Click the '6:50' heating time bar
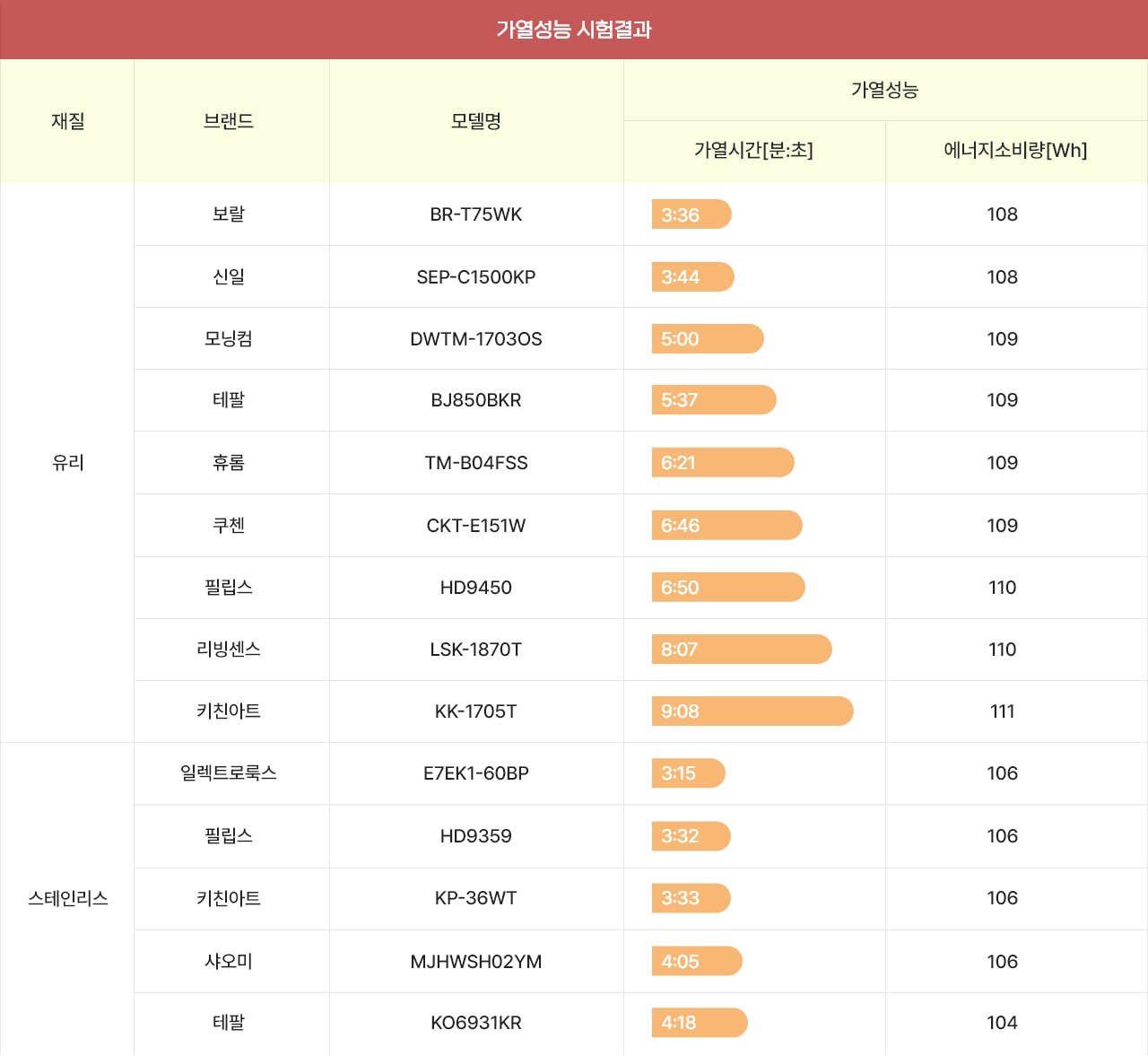This screenshot has width=1148, height=1056. tap(728, 588)
